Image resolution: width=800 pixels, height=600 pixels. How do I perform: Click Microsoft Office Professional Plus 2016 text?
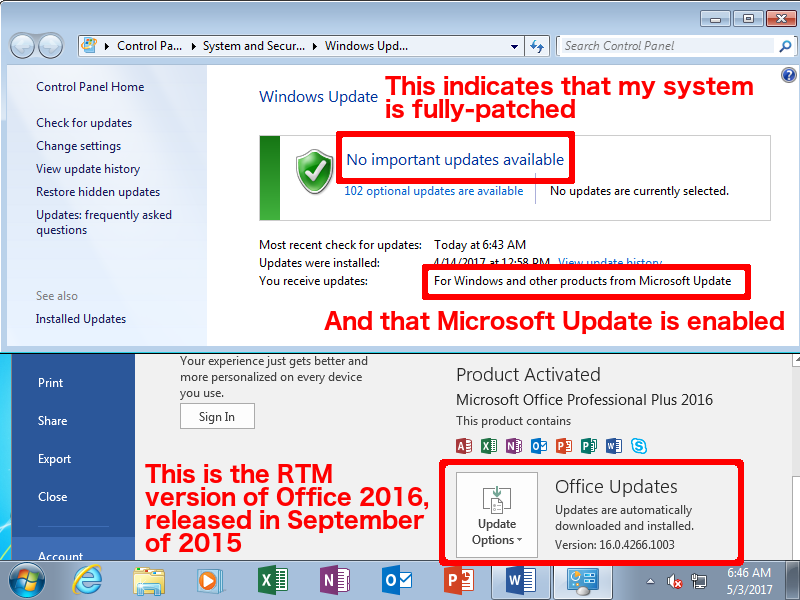click(584, 399)
